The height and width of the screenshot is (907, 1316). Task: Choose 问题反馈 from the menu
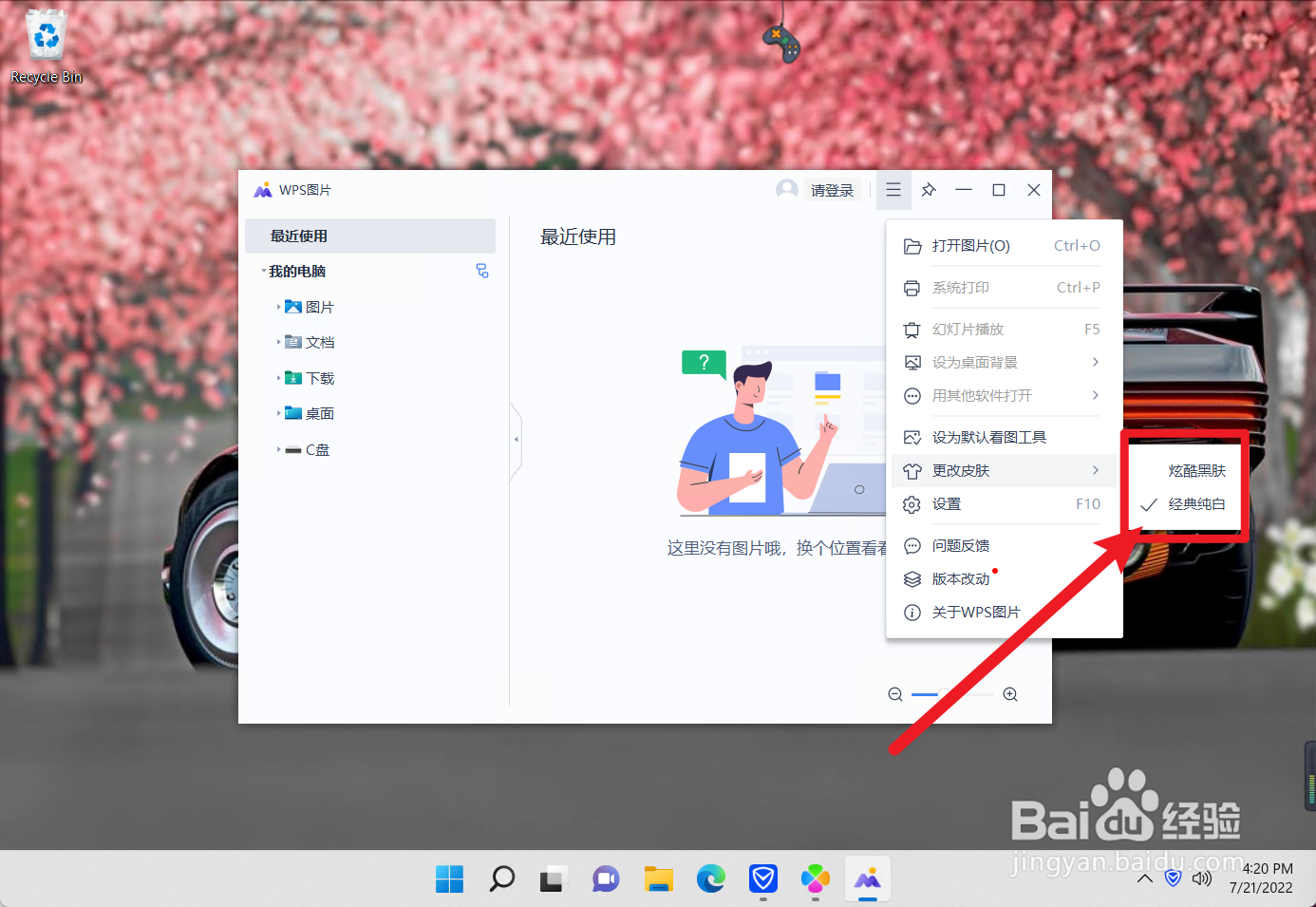[x=1004, y=546]
